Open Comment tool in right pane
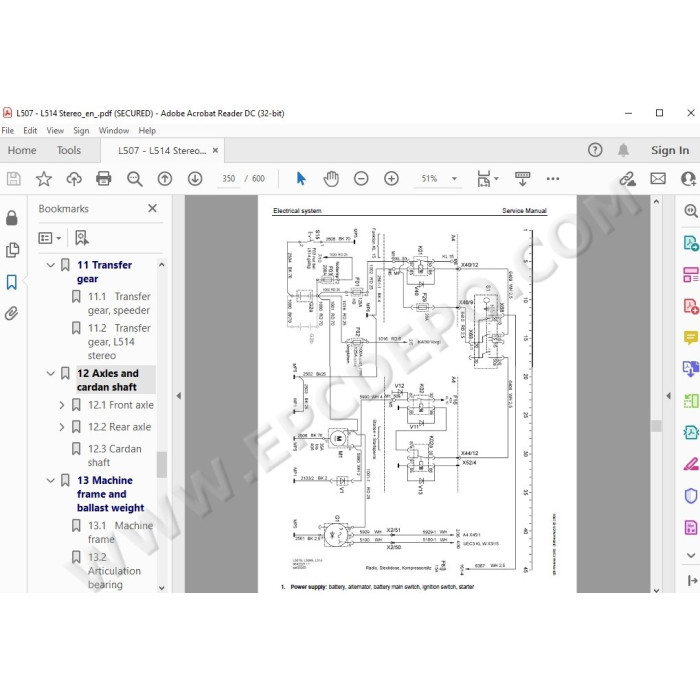700x700 pixels. (x=691, y=337)
